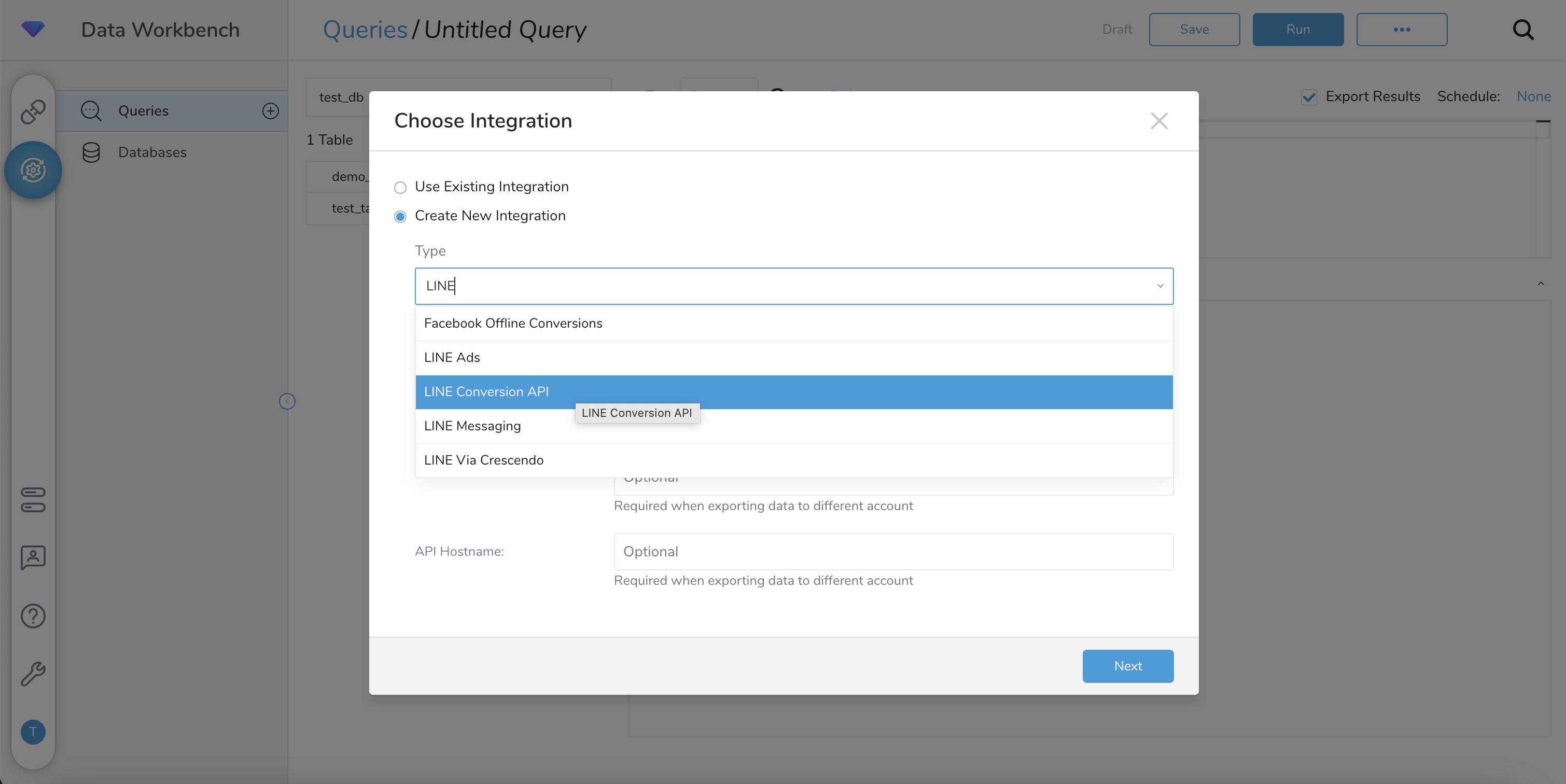1566x784 pixels.
Task: Open the three-dots more options menu
Action: point(1401,29)
